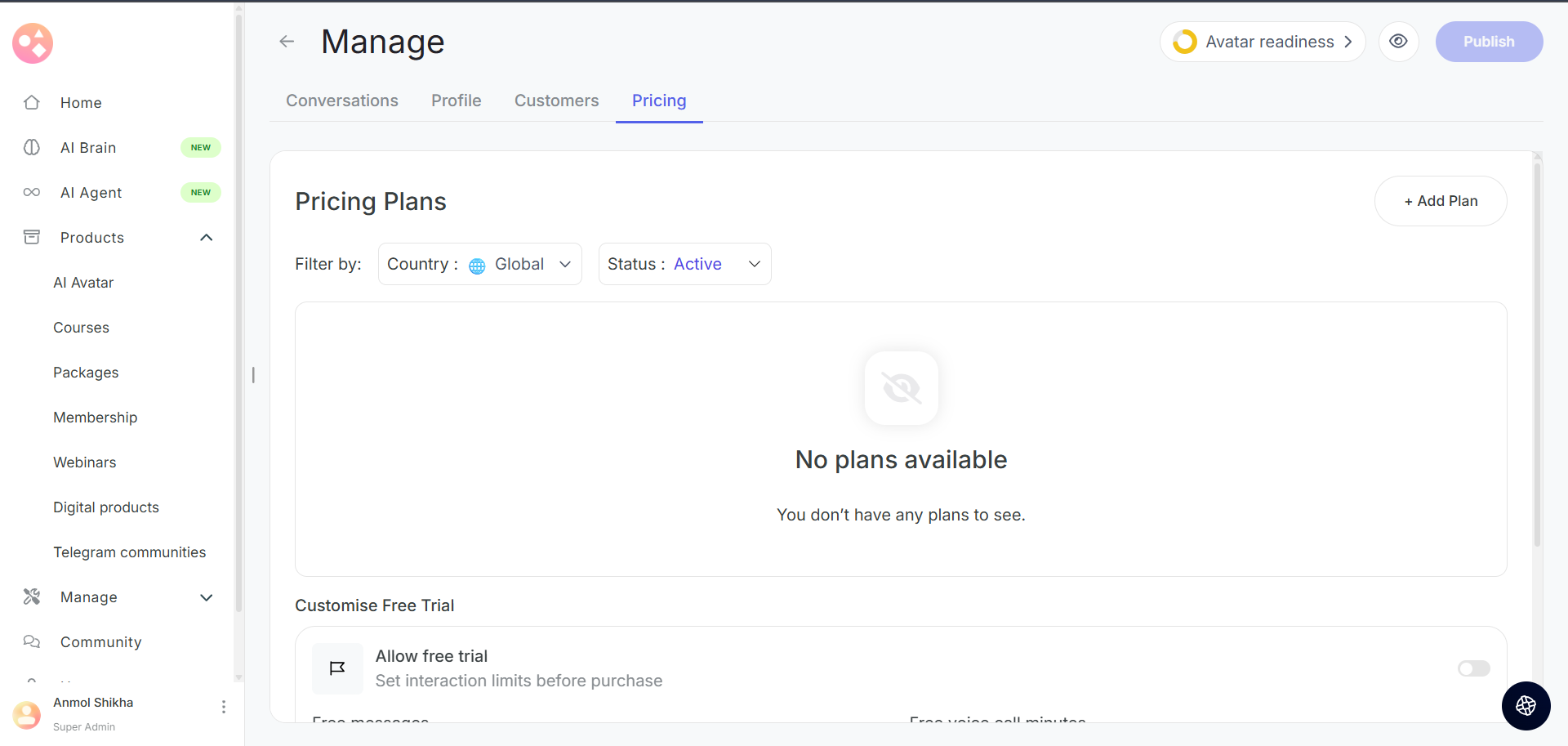Open the floating help widget icon
This screenshot has height=746, width=1568.
1526,706
